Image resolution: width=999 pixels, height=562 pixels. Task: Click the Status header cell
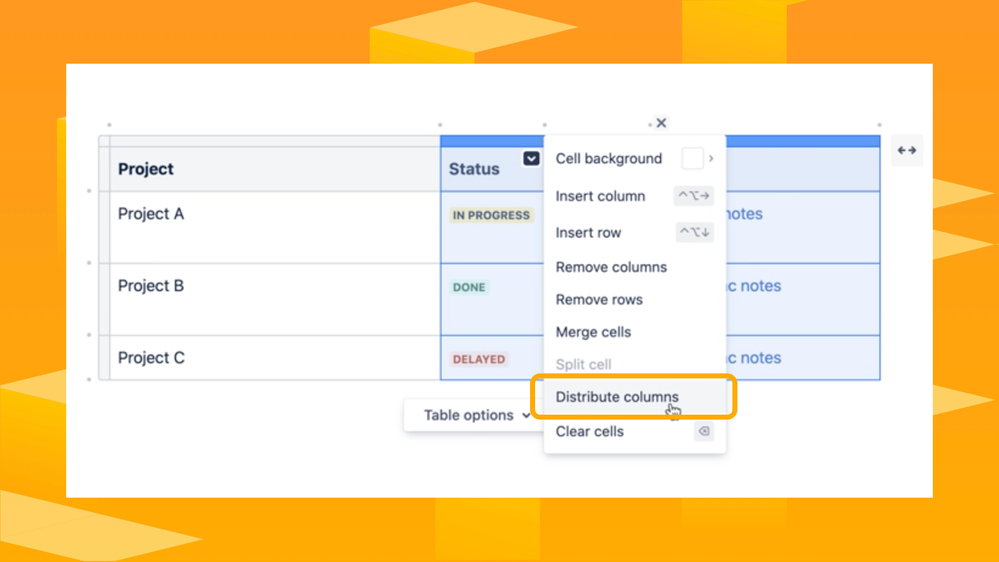(x=492, y=169)
